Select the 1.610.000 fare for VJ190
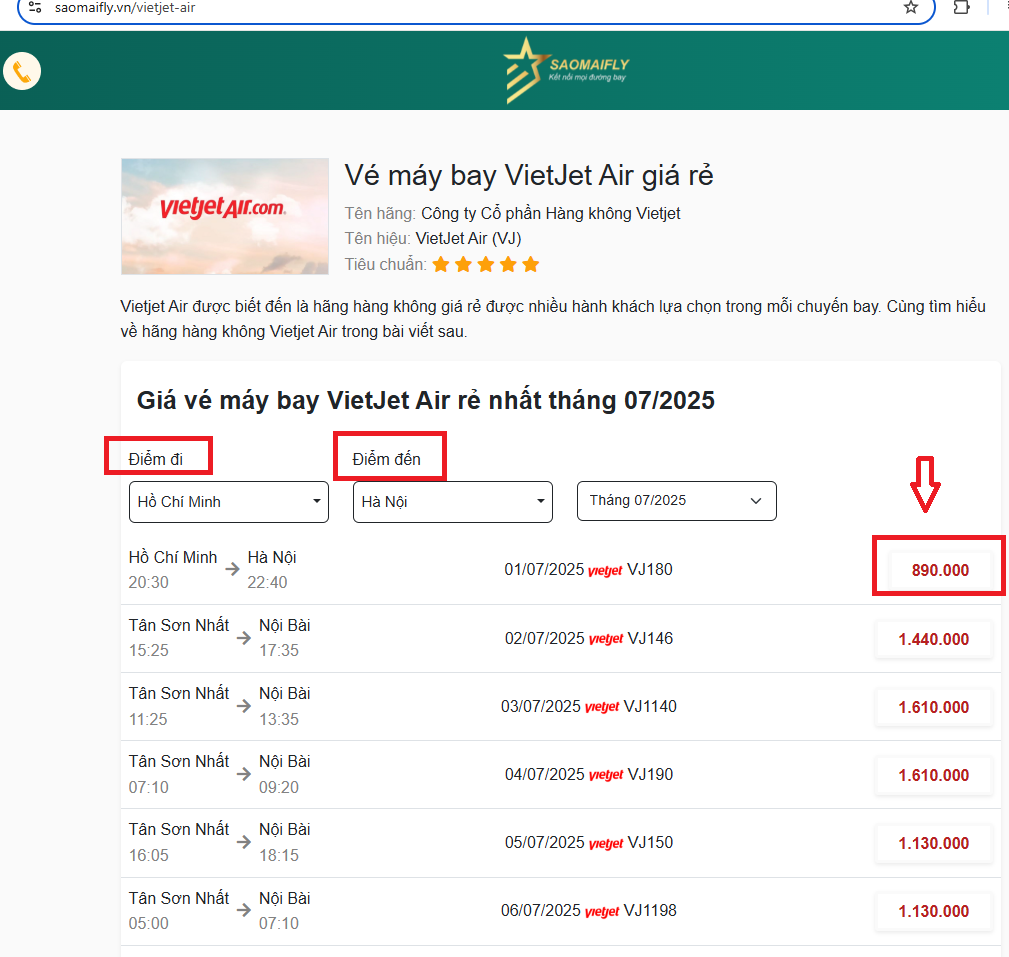The height and width of the screenshot is (957, 1009). coord(934,775)
